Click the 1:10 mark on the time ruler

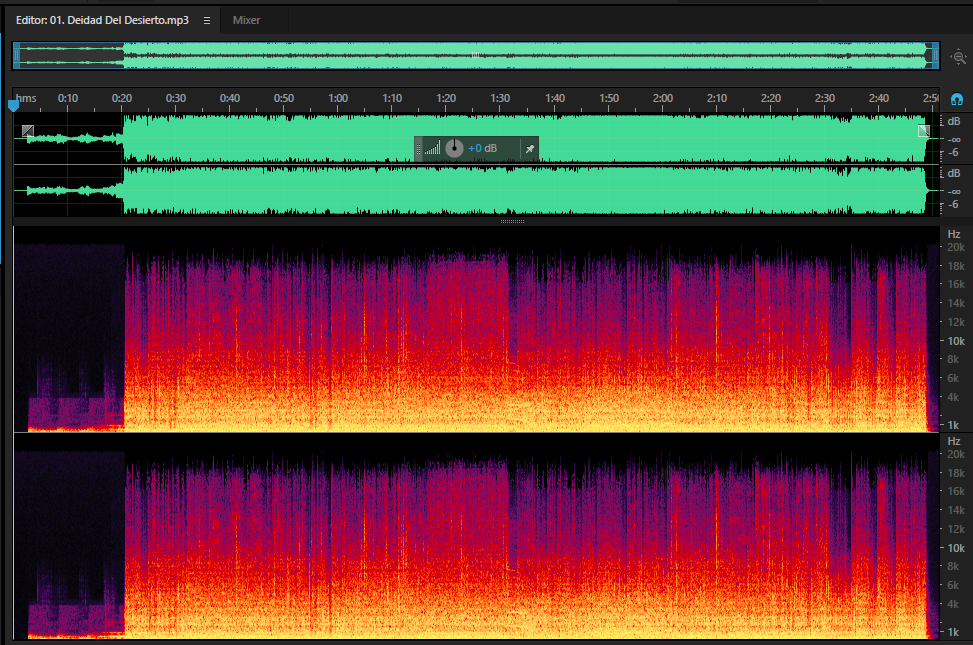coord(392,98)
